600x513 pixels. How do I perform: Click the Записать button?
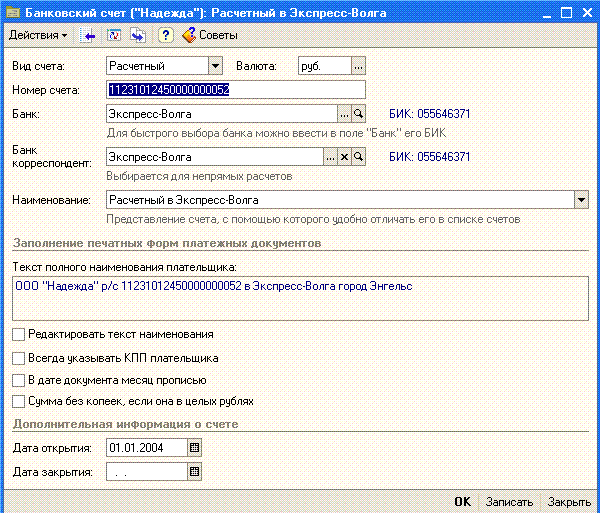(x=509, y=502)
